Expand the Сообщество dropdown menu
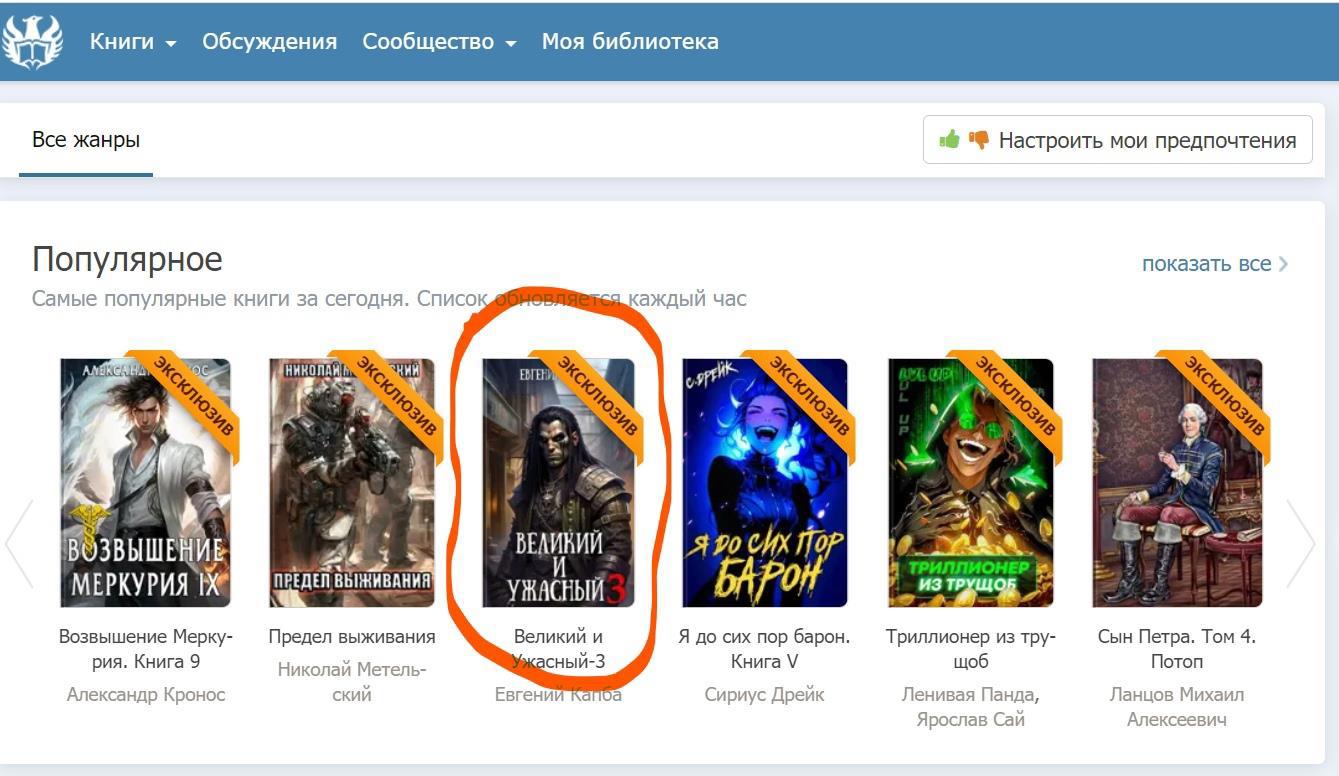The width and height of the screenshot is (1339, 776). [439, 42]
